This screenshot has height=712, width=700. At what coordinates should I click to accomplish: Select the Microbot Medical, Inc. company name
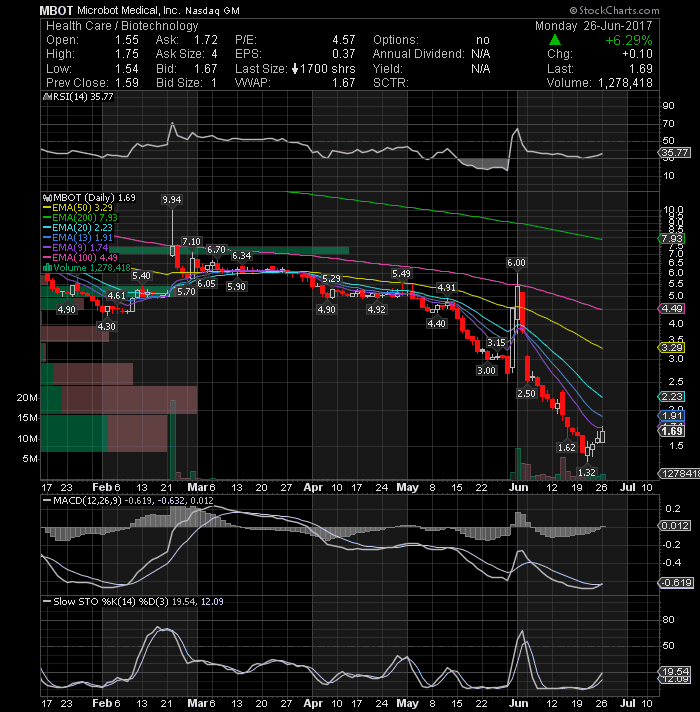[x=129, y=10]
